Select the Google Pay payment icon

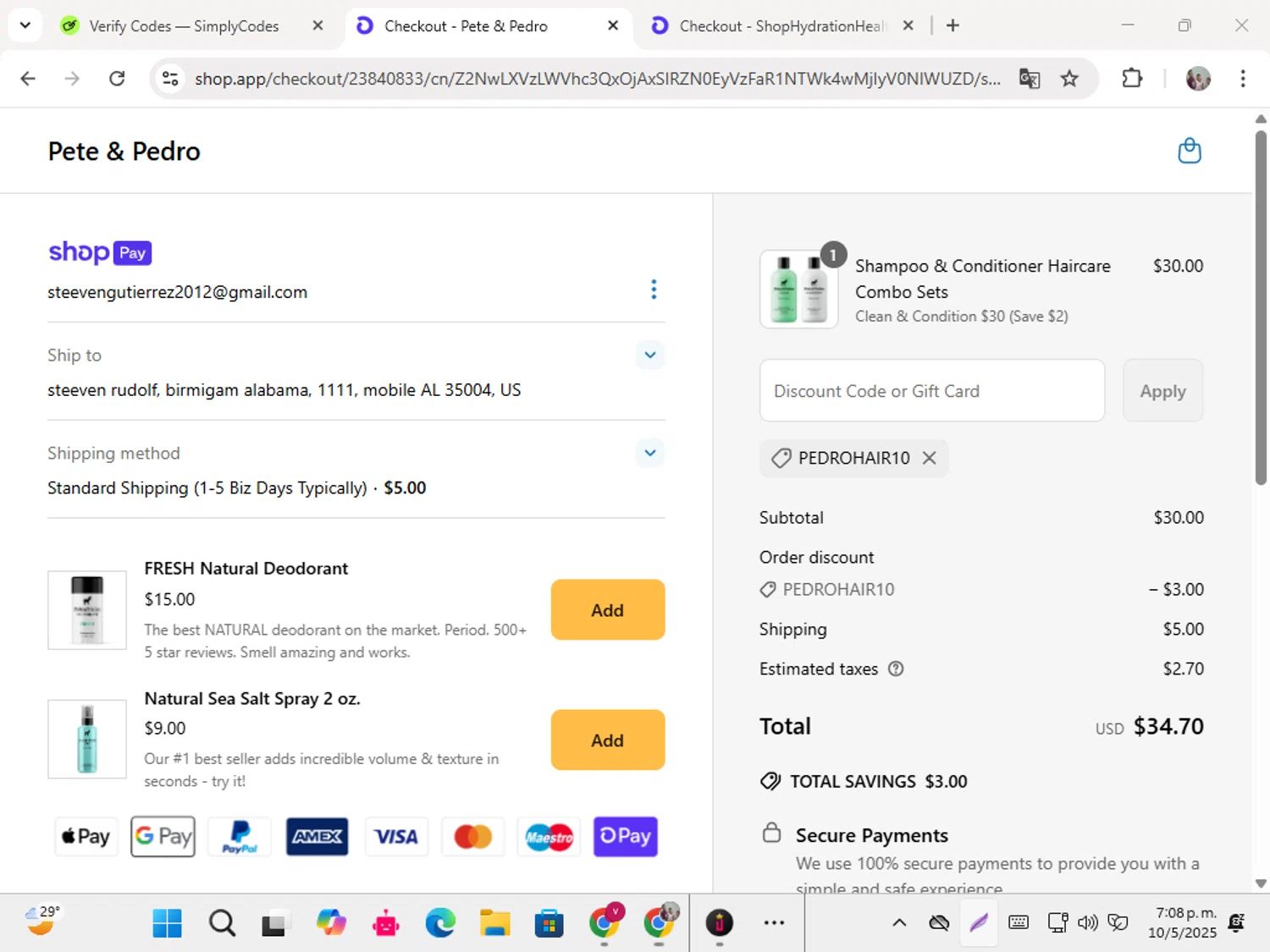tap(163, 836)
